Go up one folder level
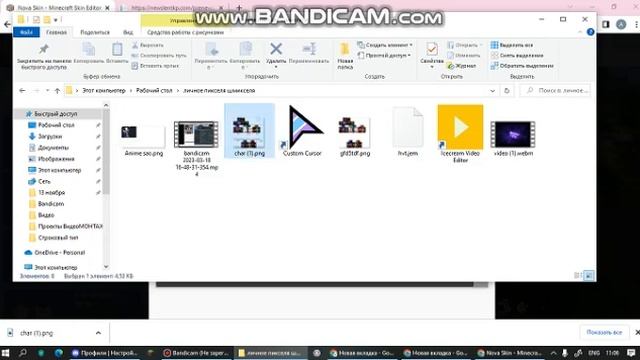This screenshot has height=360, width=640. click(57, 91)
